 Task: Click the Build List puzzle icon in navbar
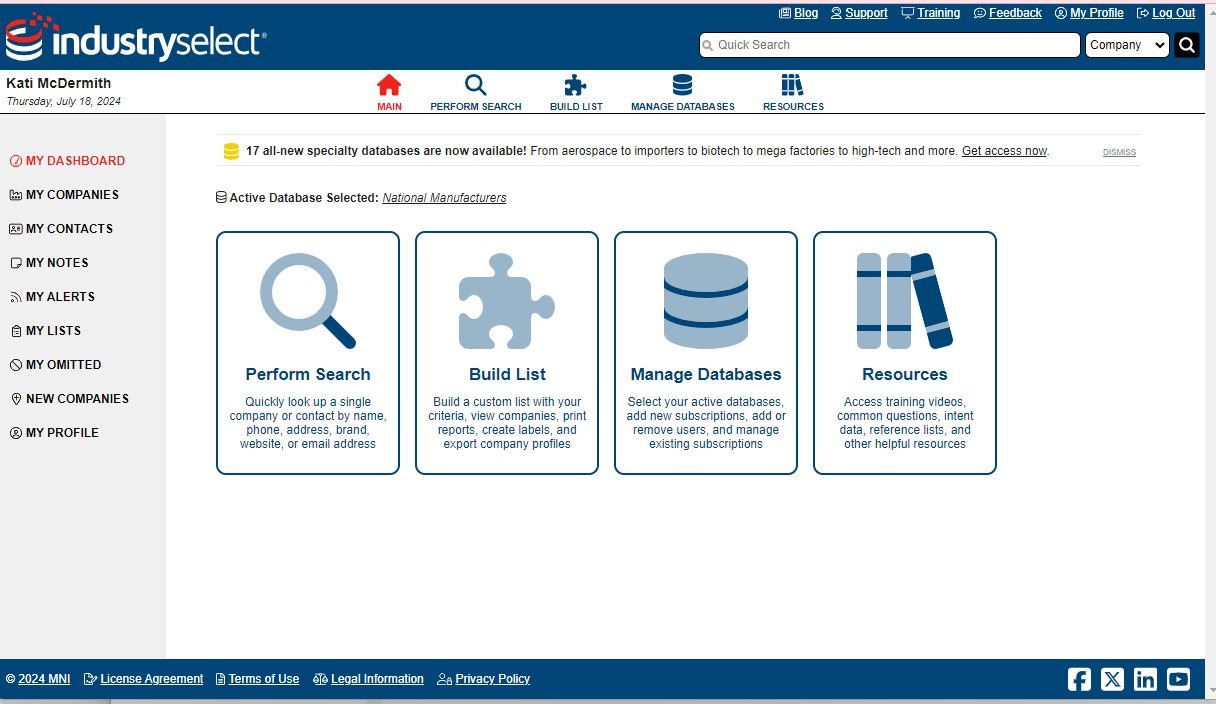pyautogui.click(x=576, y=85)
